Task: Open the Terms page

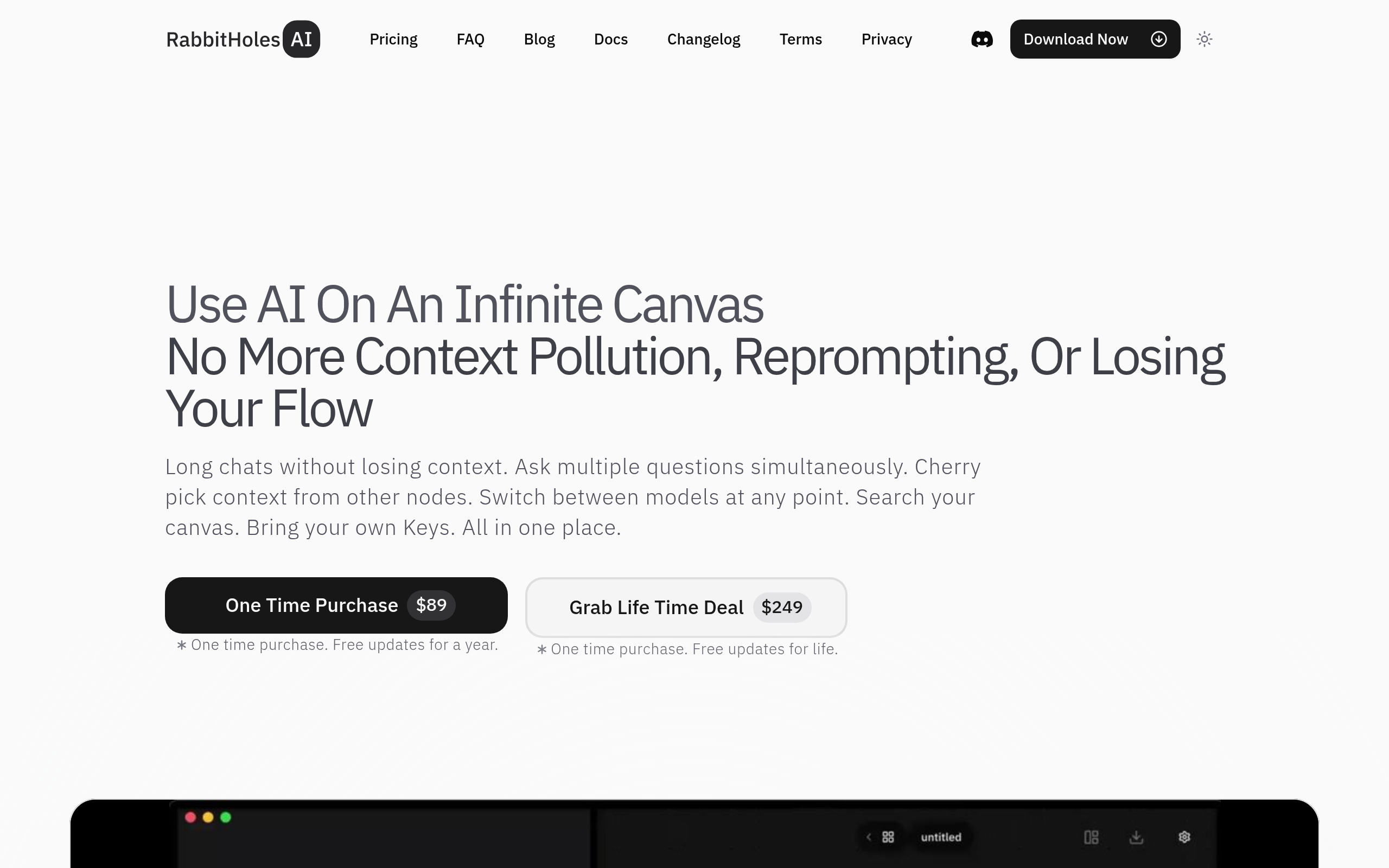Action: coord(800,39)
